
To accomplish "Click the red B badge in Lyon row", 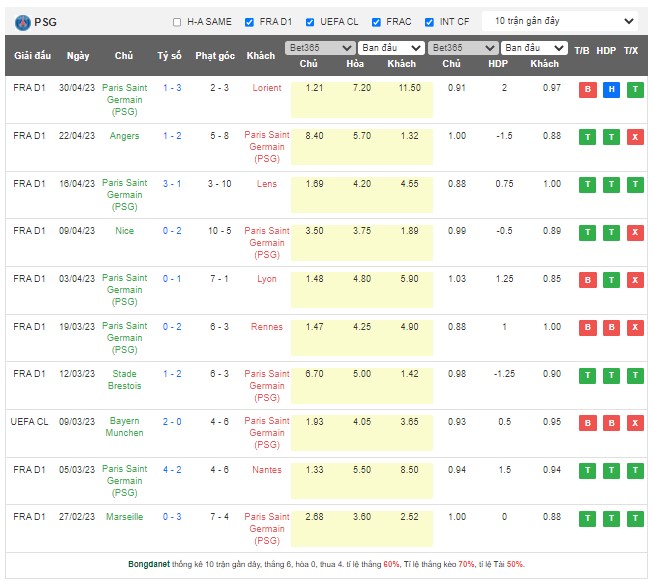I will (585, 280).
